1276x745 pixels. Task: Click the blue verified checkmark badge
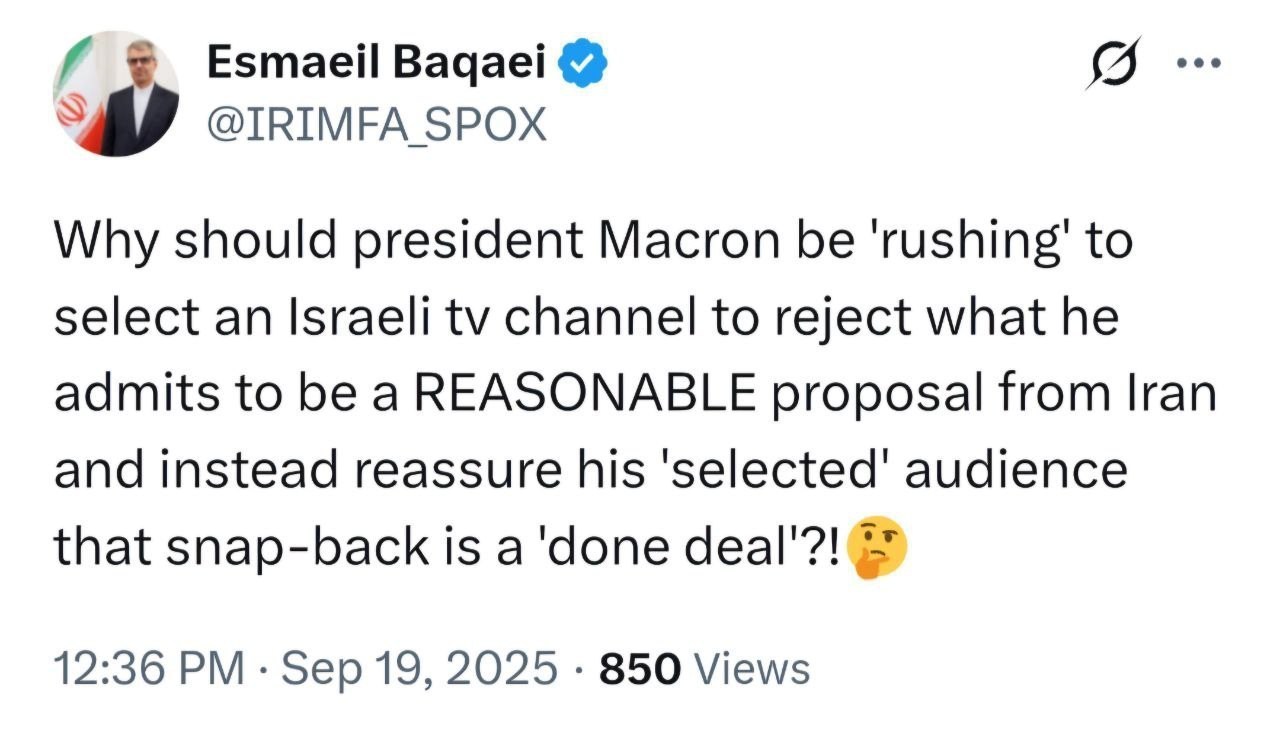(x=584, y=65)
